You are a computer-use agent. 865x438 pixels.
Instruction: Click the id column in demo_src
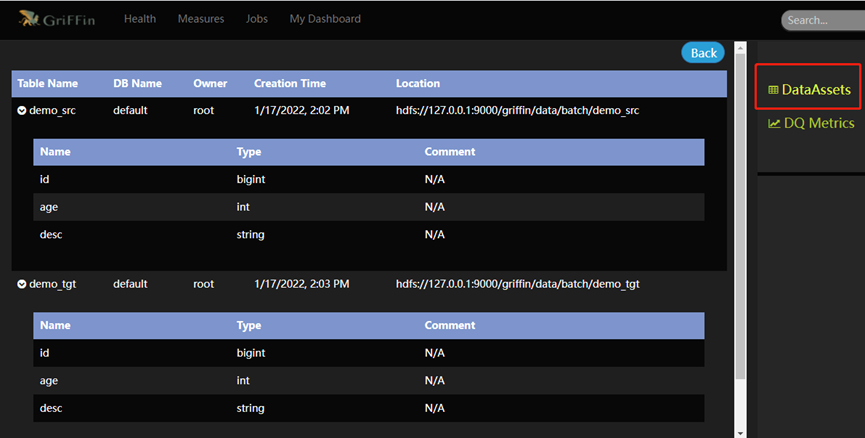[x=44, y=179]
